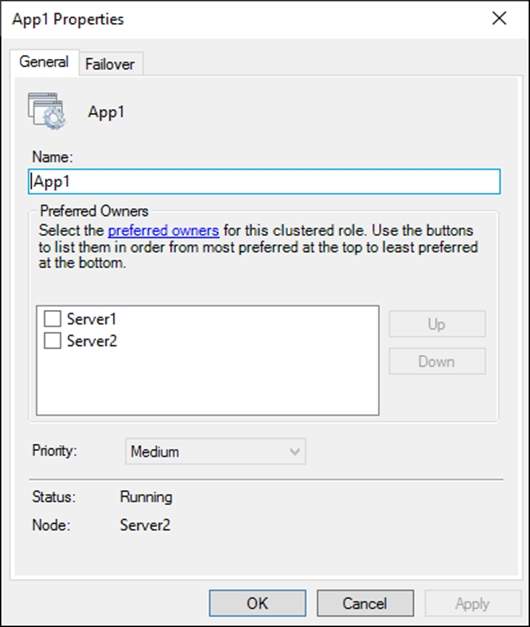
Task: Select the General tab
Action: (44, 62)
